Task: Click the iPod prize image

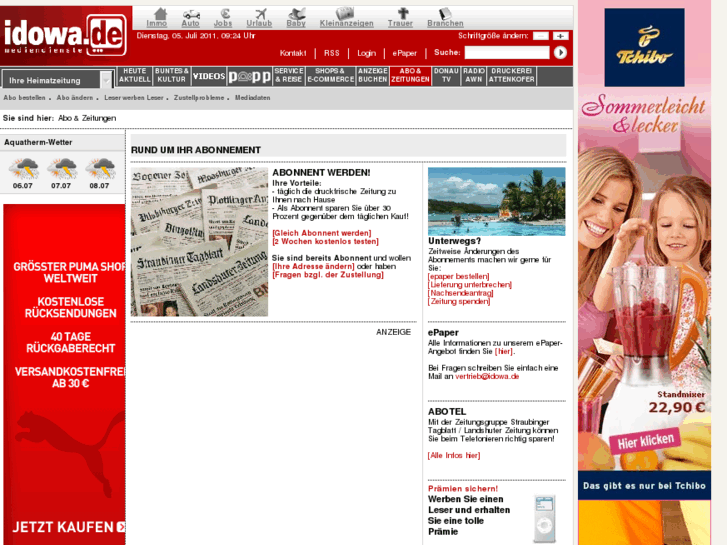Action: point(544,519)
